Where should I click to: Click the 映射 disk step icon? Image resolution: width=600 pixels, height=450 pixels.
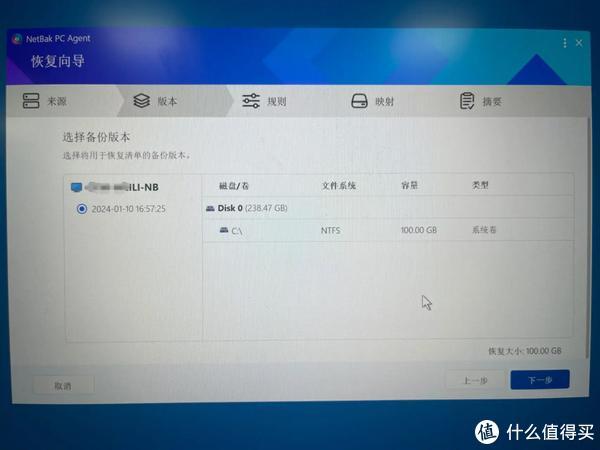click(x=359, y=101)
